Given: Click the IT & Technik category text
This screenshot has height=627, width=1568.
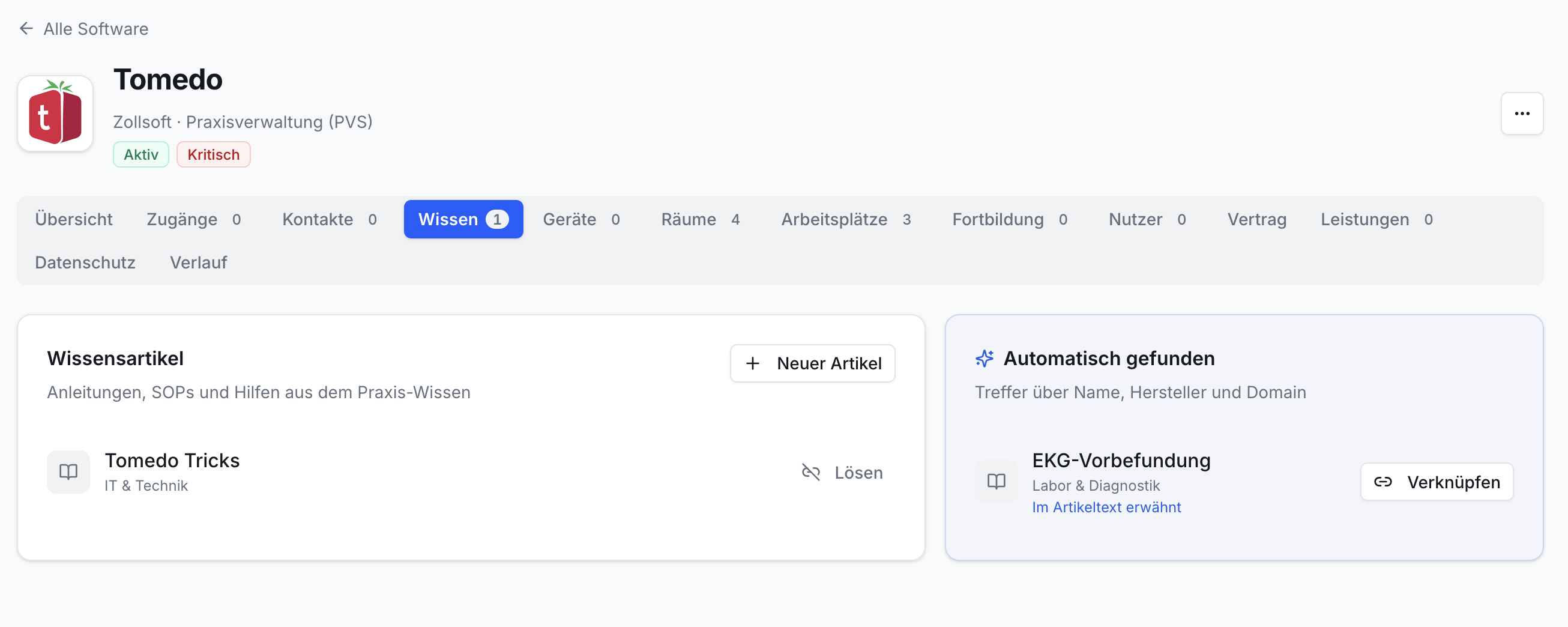Looking at the screenshot, I should 146,485.
